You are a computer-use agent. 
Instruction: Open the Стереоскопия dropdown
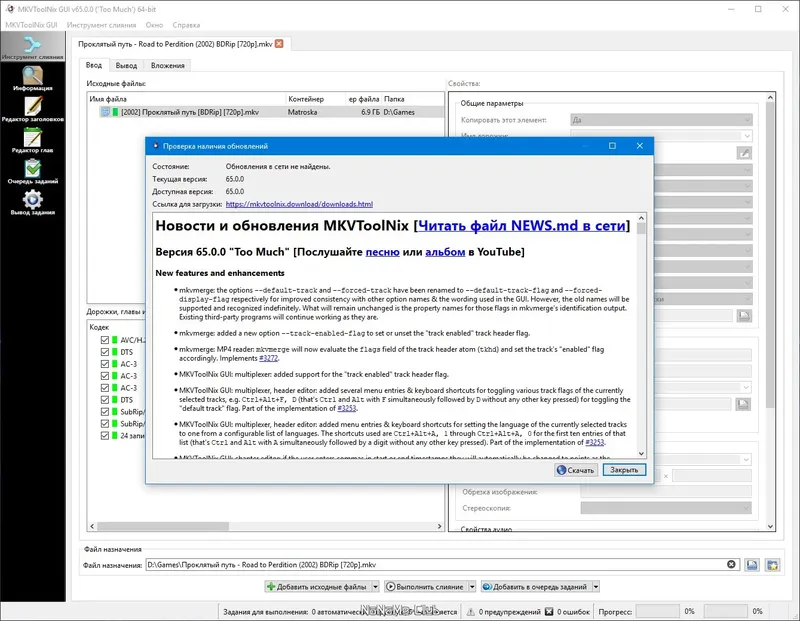(666, 508)
